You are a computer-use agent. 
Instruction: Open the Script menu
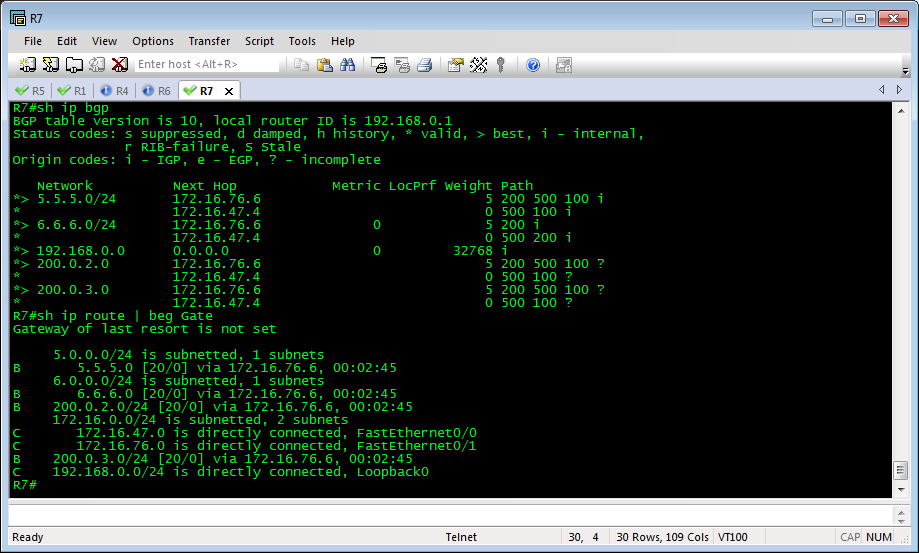pos(259,41)
